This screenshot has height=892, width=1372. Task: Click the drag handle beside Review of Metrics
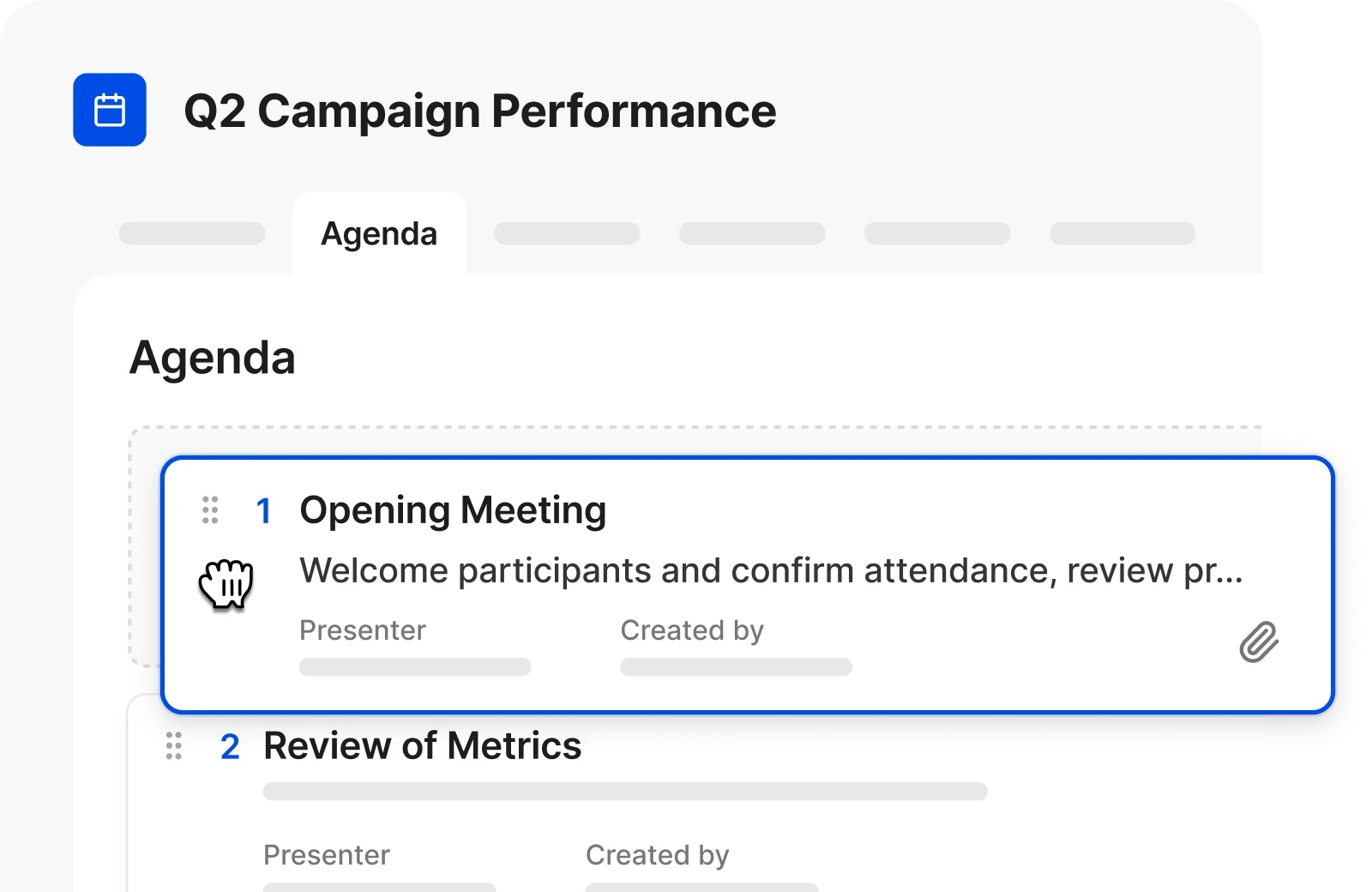click(174, 746)
